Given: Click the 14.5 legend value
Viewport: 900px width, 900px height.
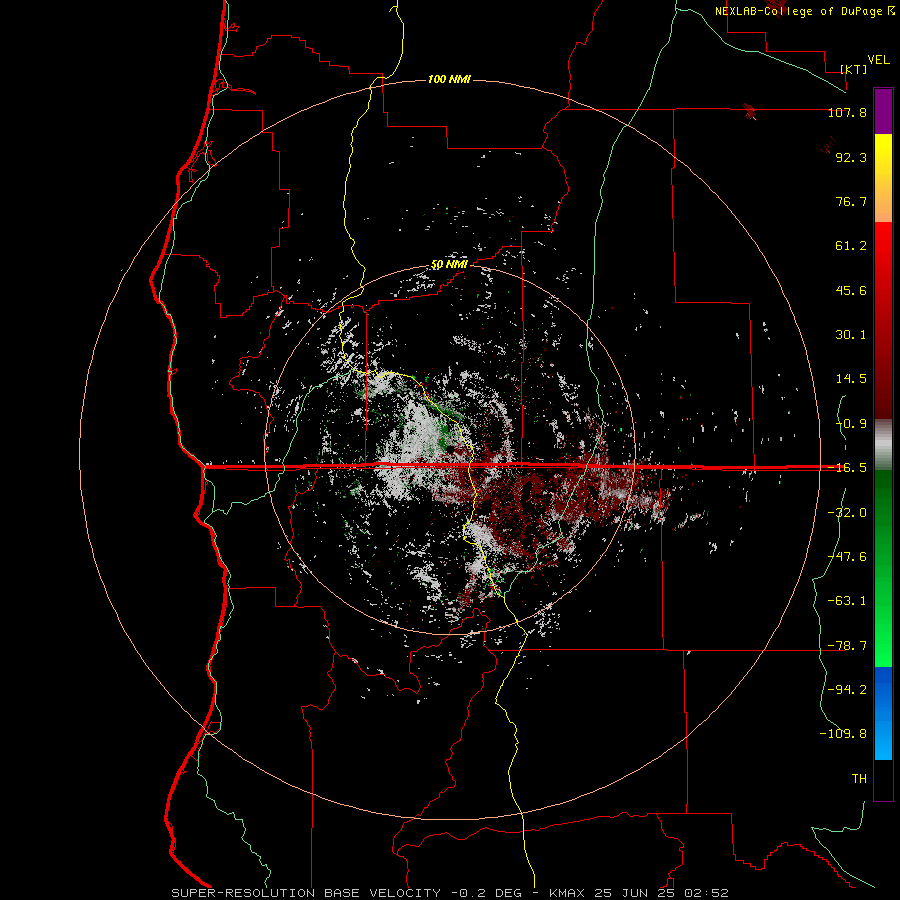Looking at the screenshot, I should point(851,379).
